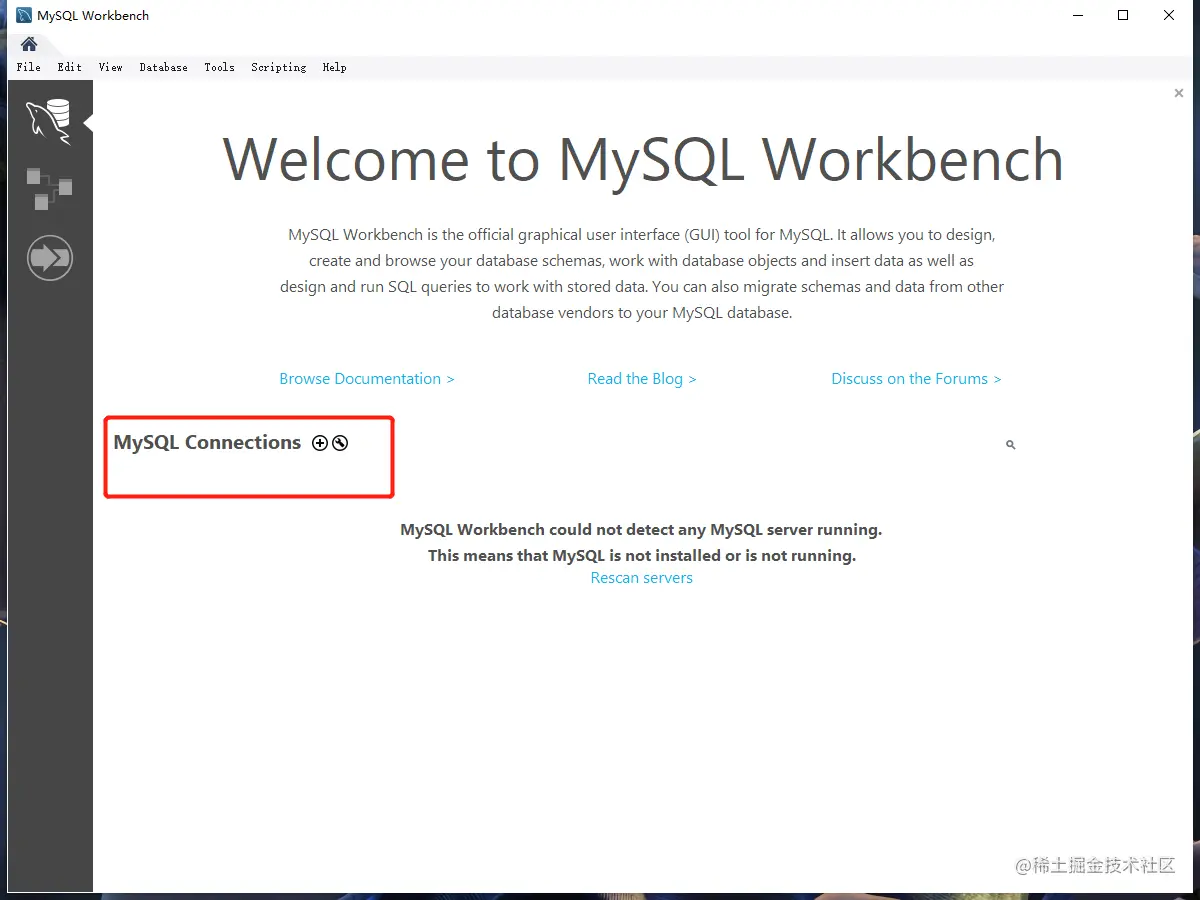Open the Home tab house icon
This screenshot has width=1200, height=900.
(x=29, y=44)
